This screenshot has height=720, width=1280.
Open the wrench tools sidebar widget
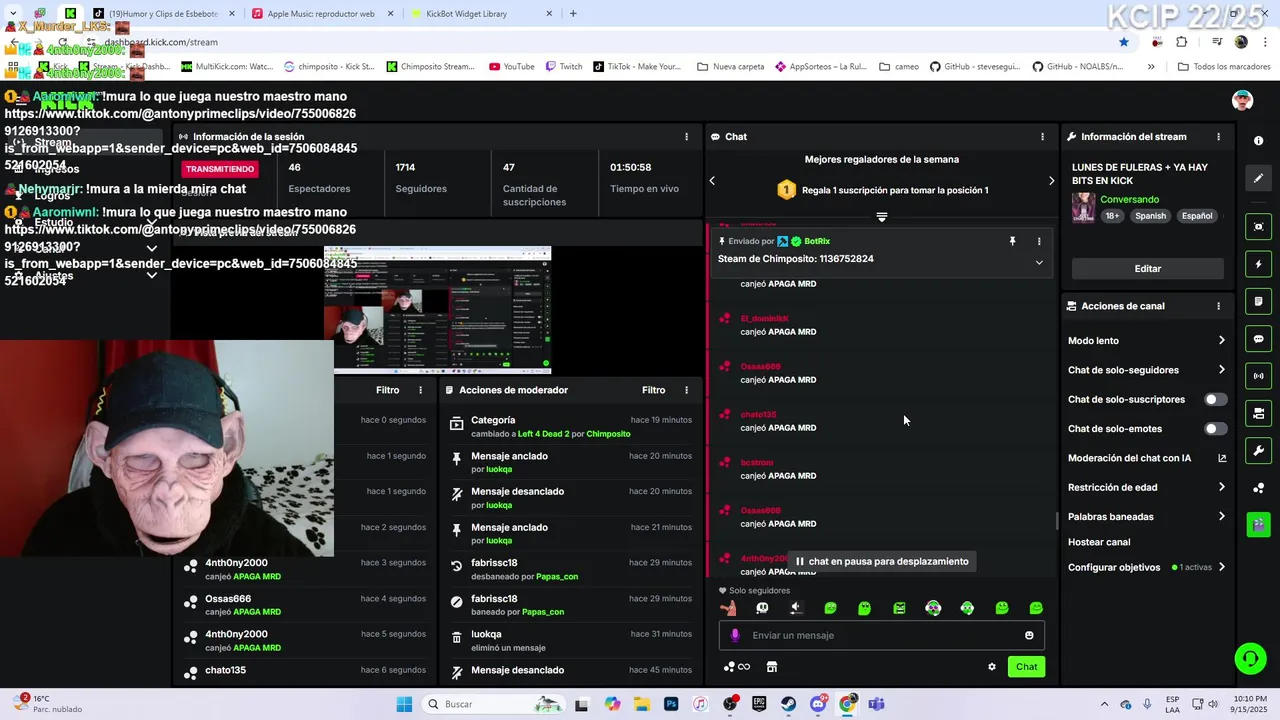coord(1259,450)
